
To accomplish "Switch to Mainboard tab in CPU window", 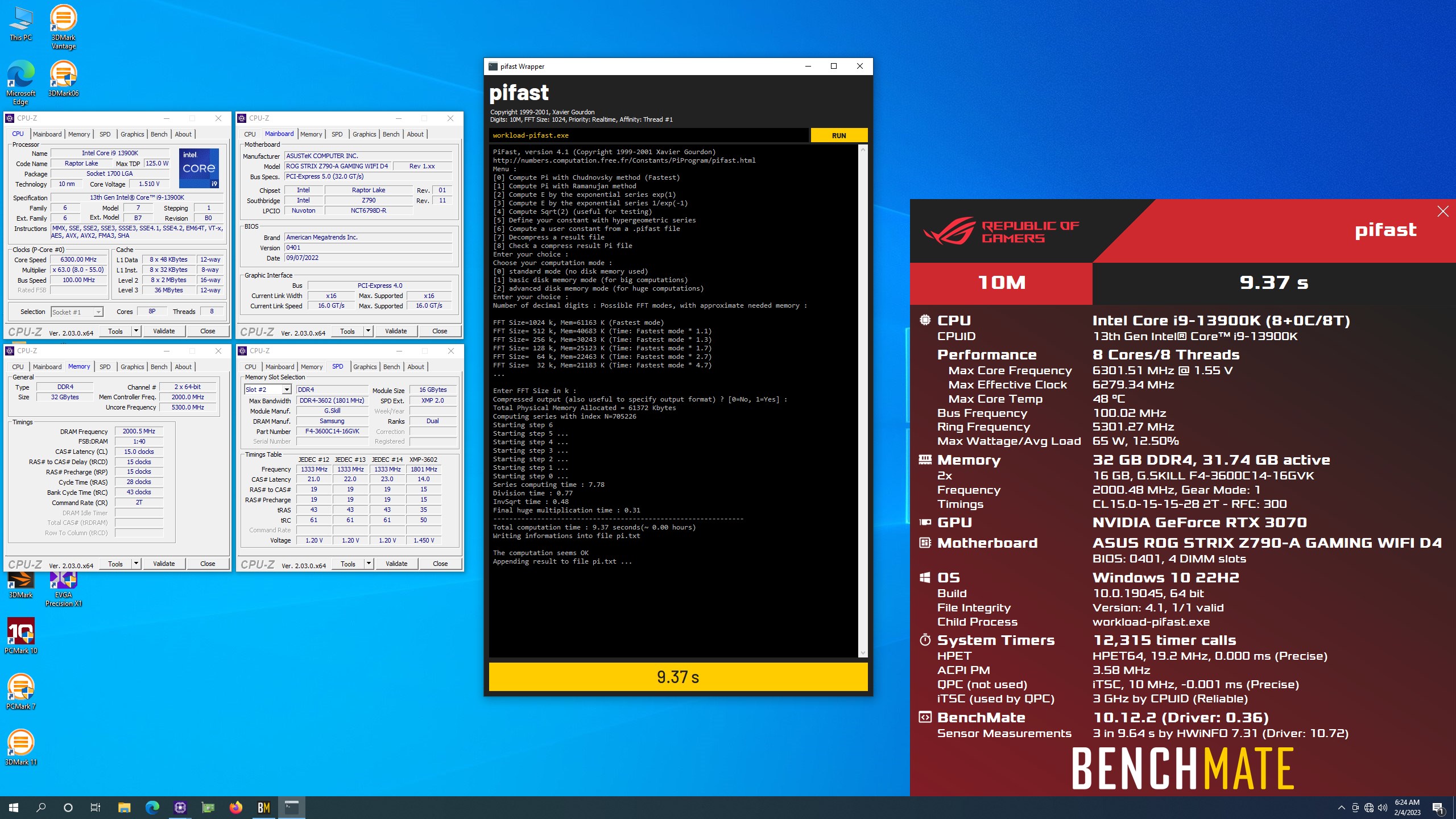I will [47, 134].
